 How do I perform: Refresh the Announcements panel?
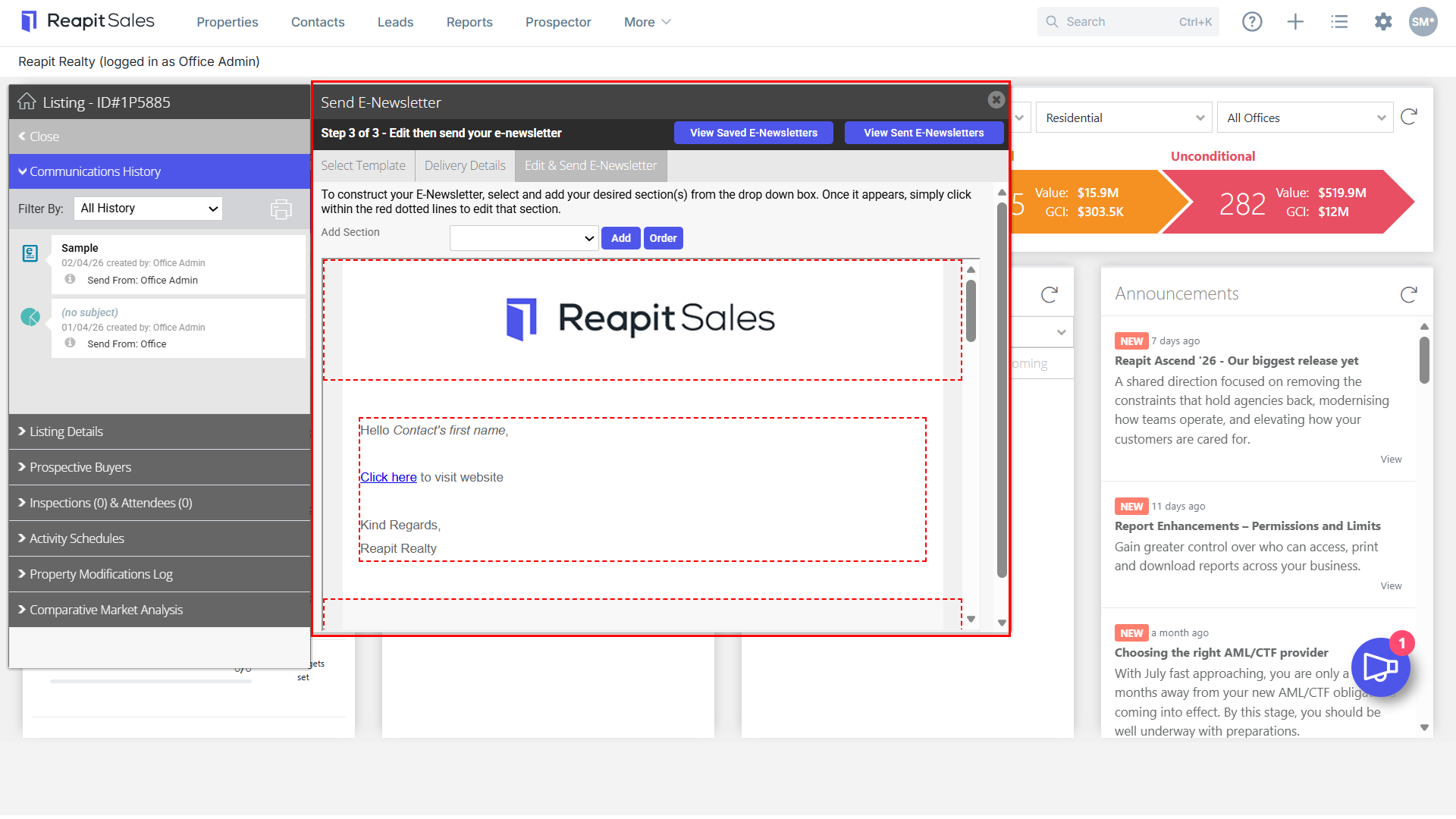(1409, 294)
